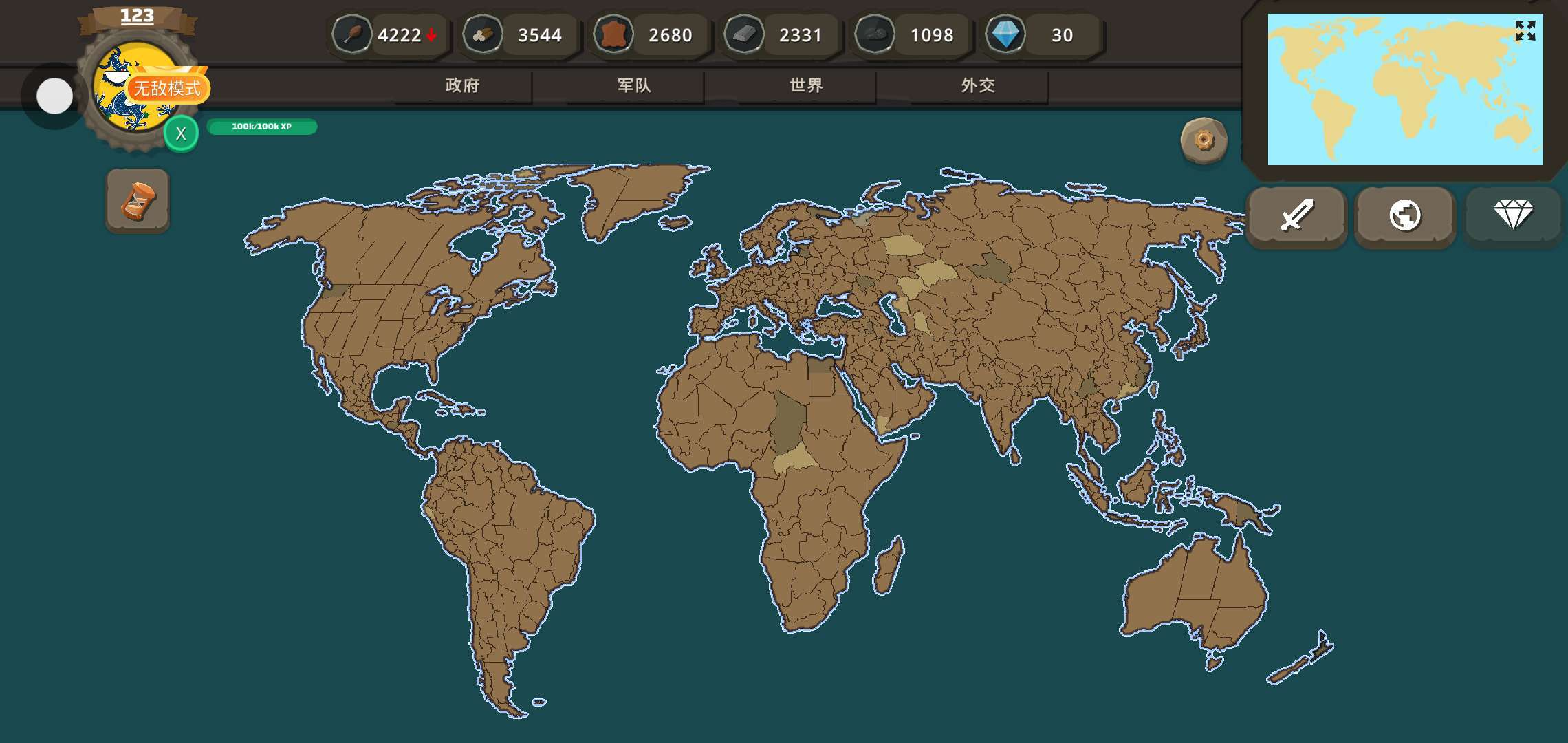Click the hourglass time icon
Screen dimensions: 1568x743
point(138,201)
